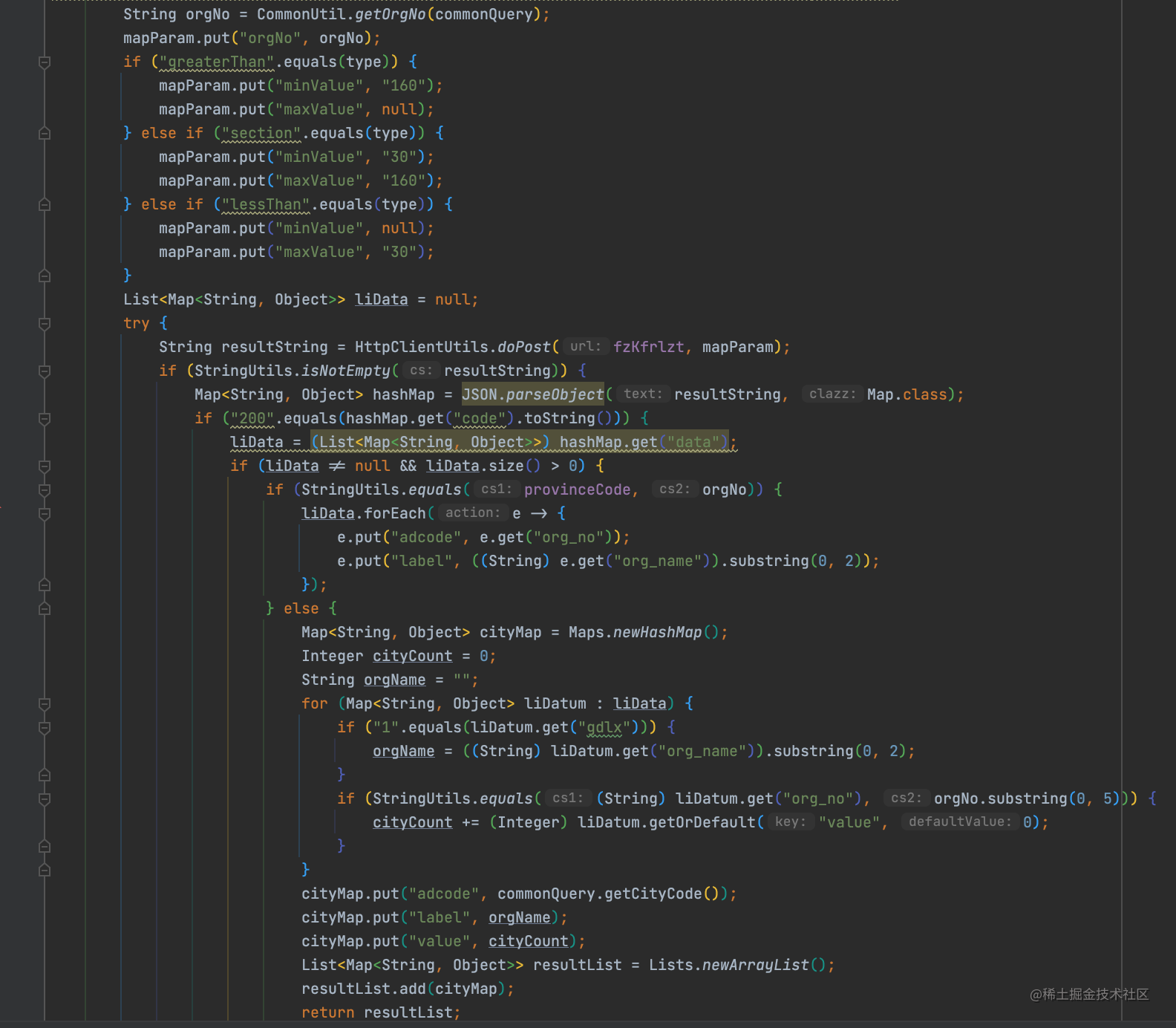Fold the isNotEmpty(resultString) if block
This screenshot has height=1028, width=1176.
pyautogui.click(x=45, y=371)
